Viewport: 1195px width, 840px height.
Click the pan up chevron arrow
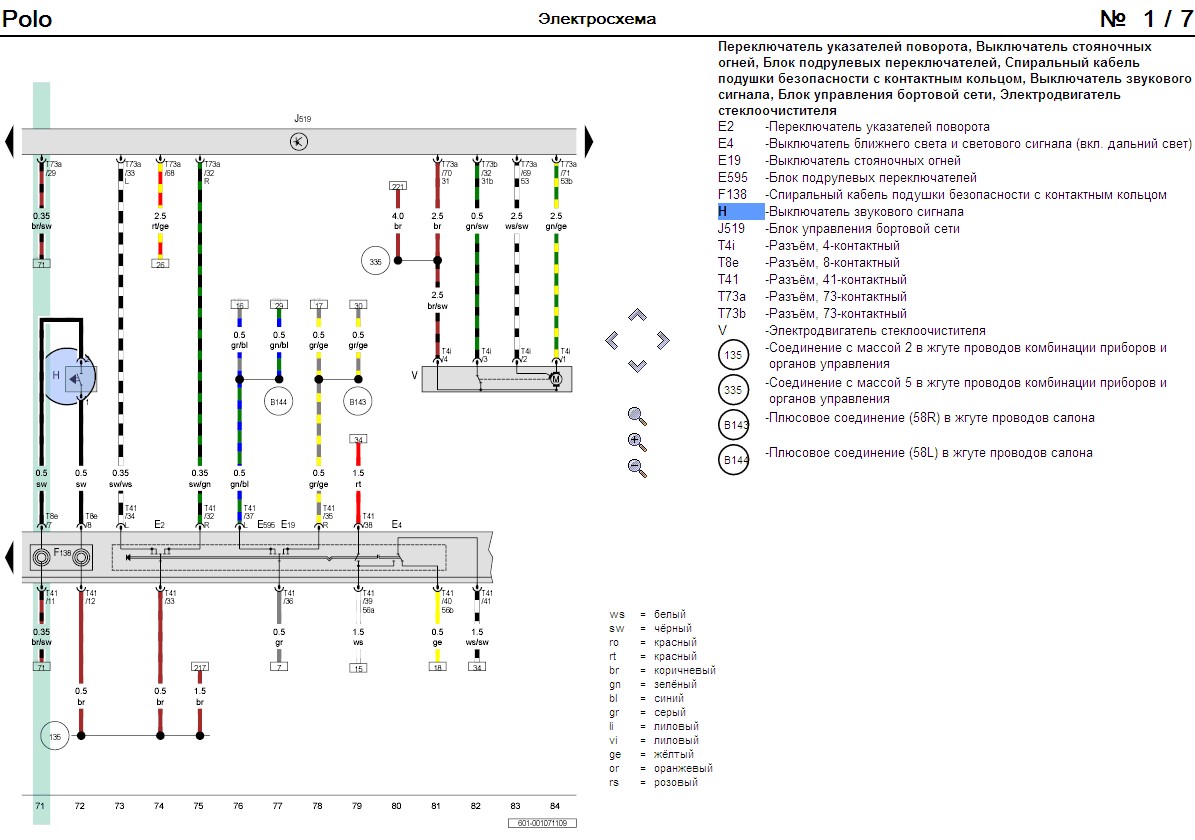(x=637, y=316)
